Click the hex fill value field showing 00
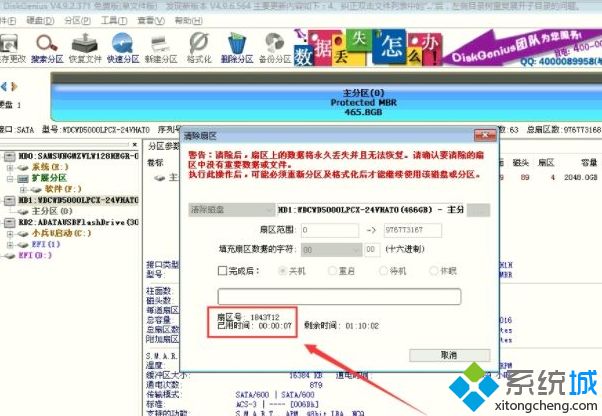Viewport: 602px width, 416px height. (372, 250)
